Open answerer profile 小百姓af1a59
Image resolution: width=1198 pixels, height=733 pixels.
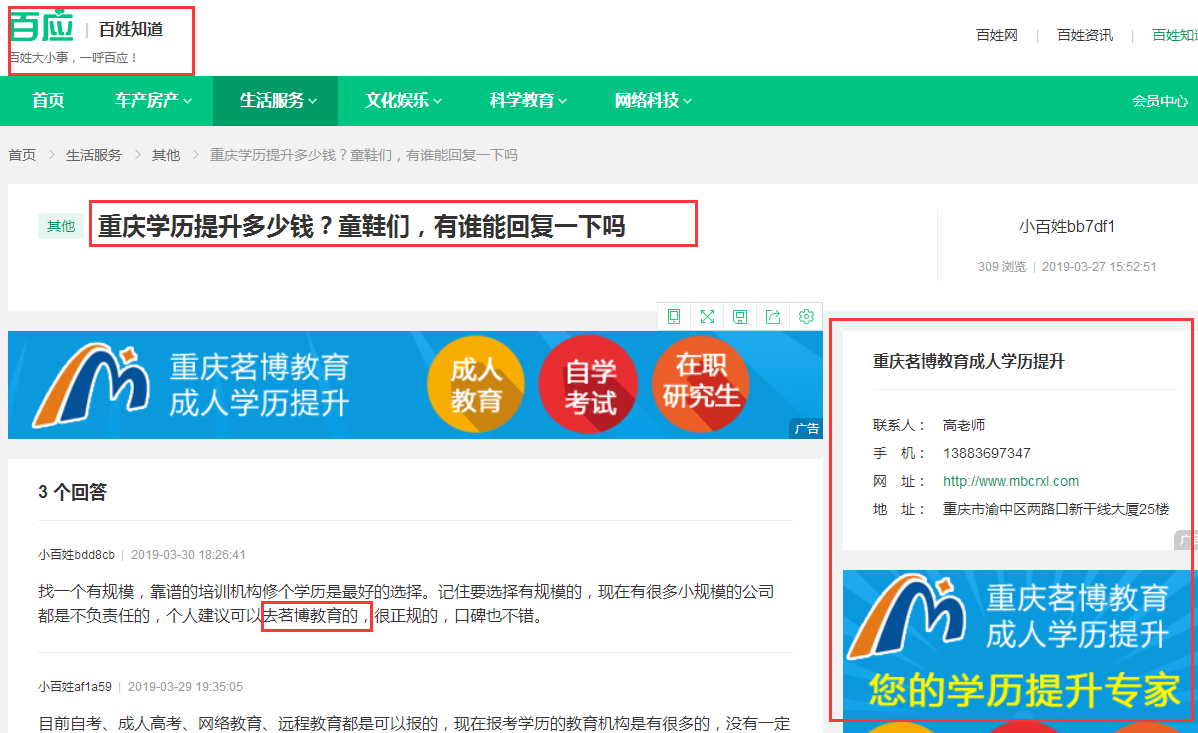[x=75, y=687]
